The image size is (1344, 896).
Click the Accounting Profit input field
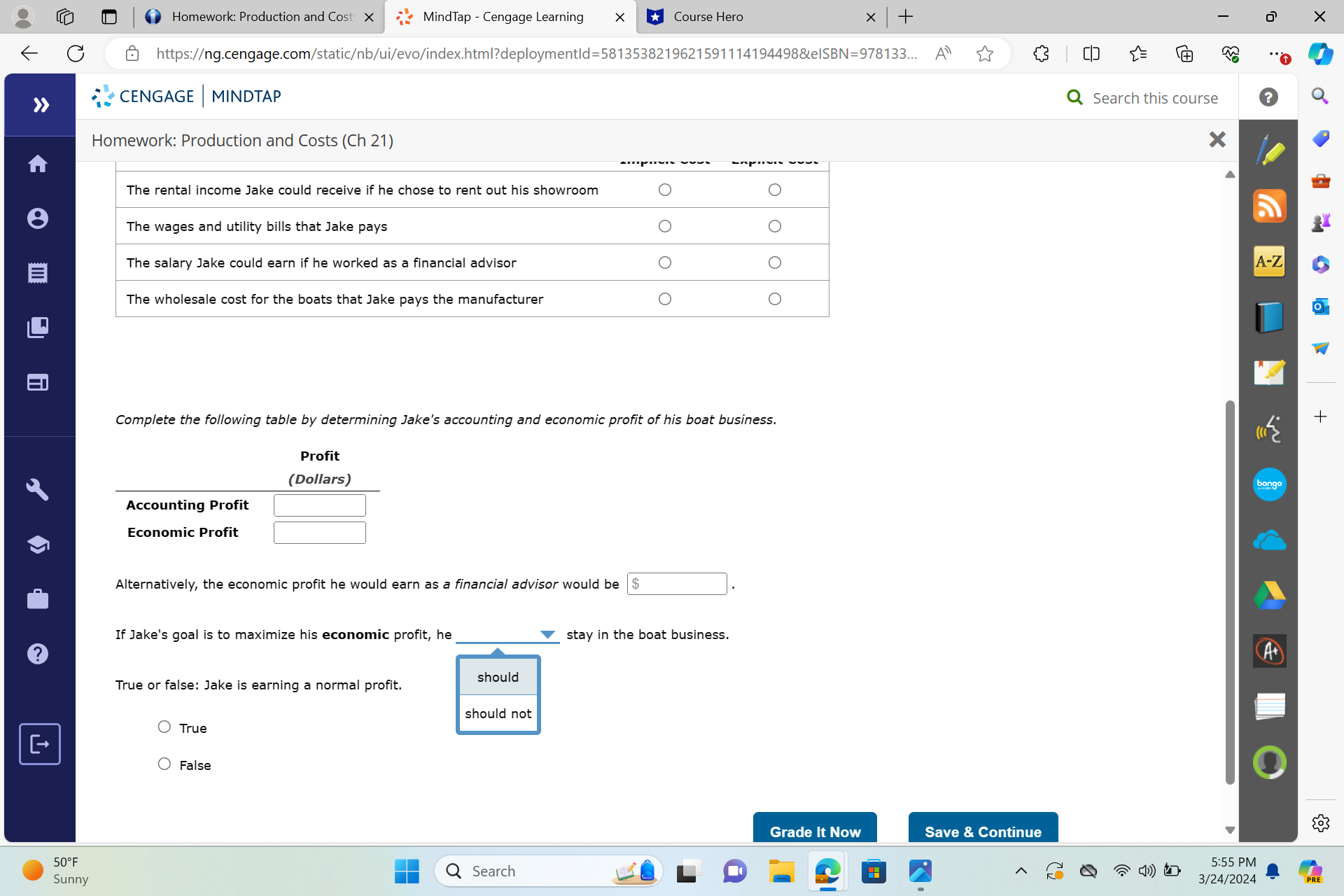point(319,505)
